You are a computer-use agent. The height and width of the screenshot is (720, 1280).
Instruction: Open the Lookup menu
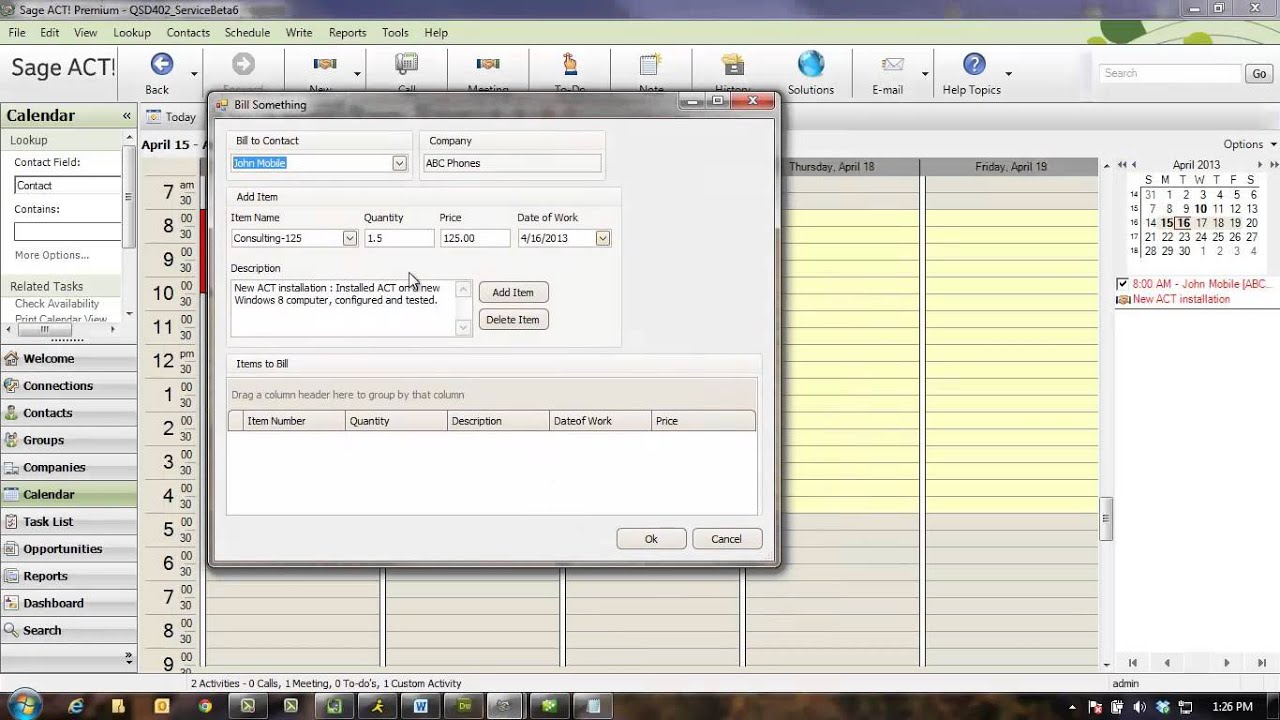tap(132, 32)
